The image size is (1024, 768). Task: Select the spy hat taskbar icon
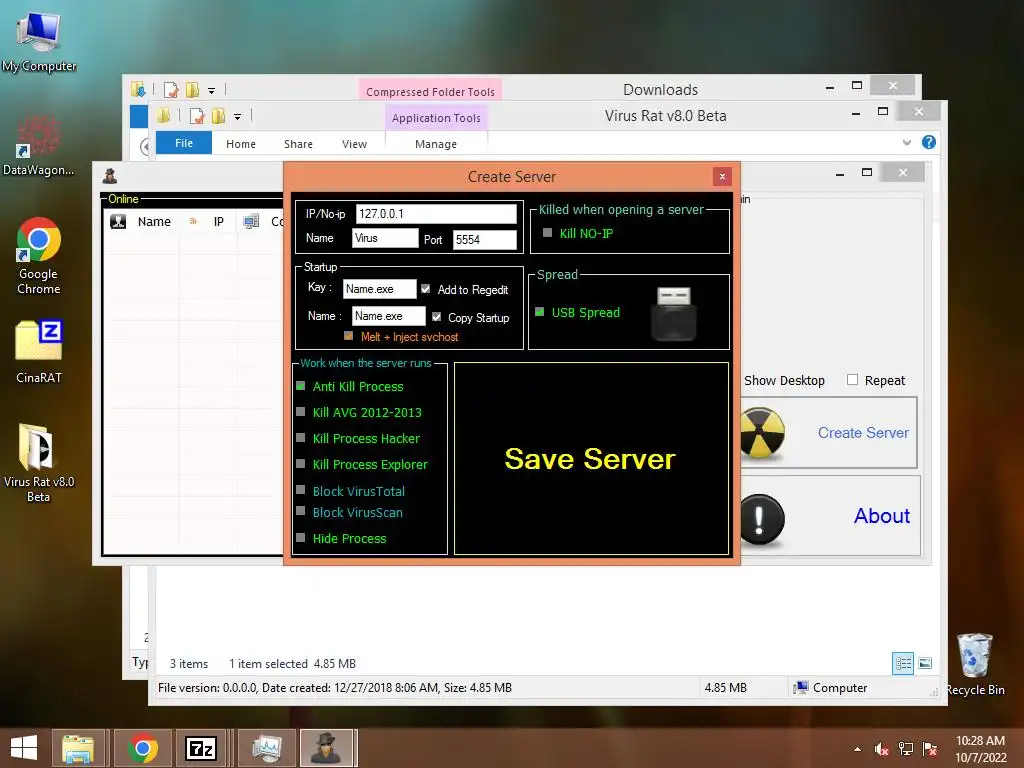[326, 748]
